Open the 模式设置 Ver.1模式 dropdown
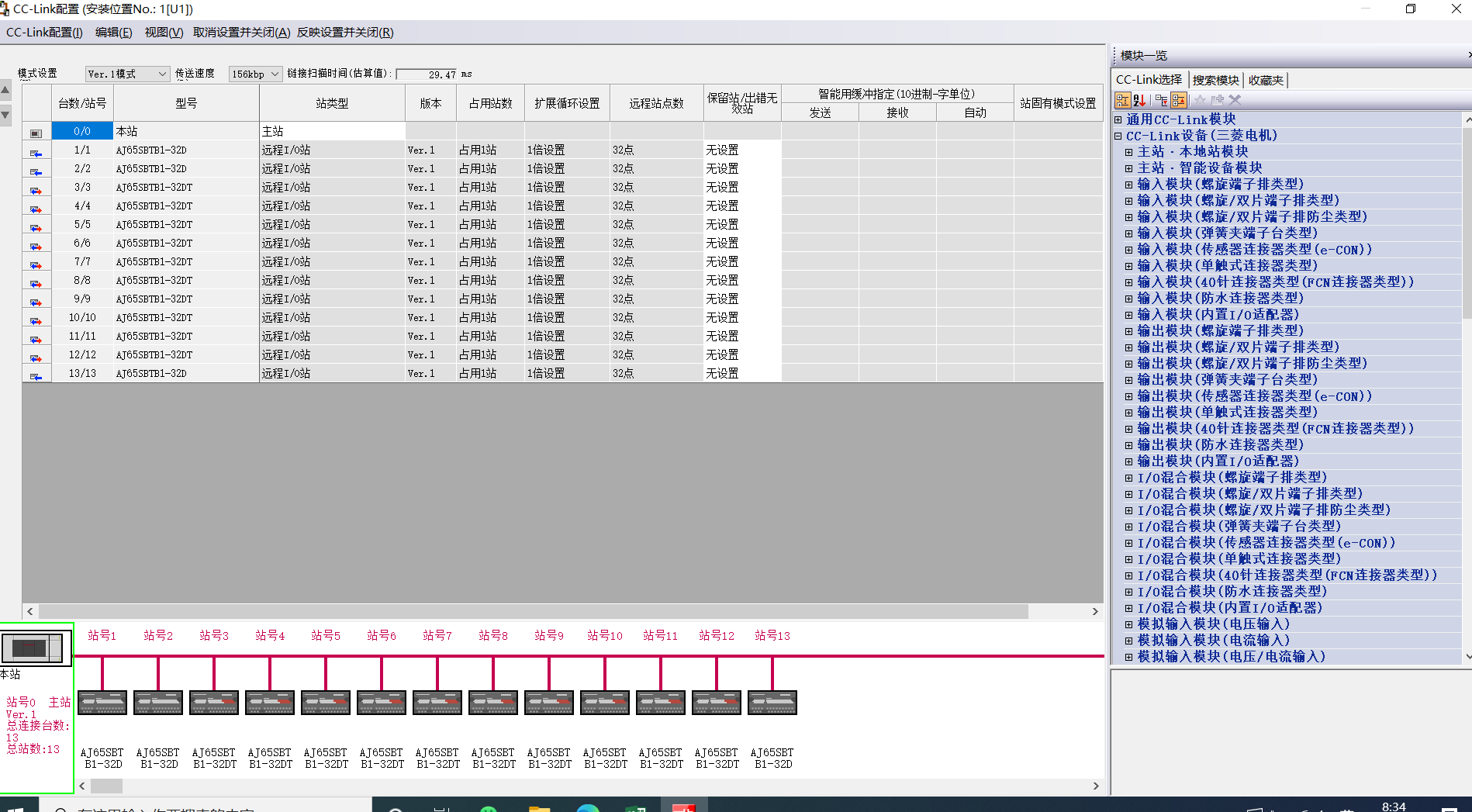This screenshot has height=812, width=1472. click(127, 74)
